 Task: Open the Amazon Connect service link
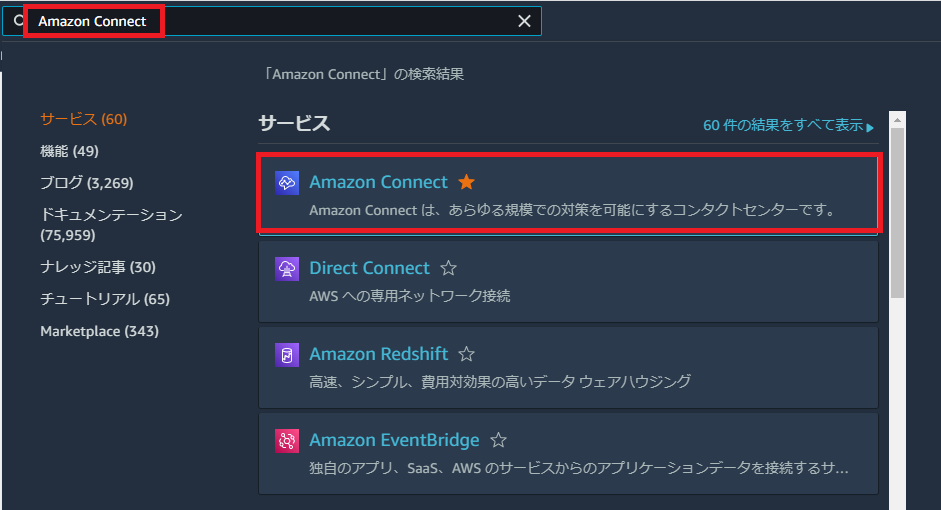(x=378, y=182)
